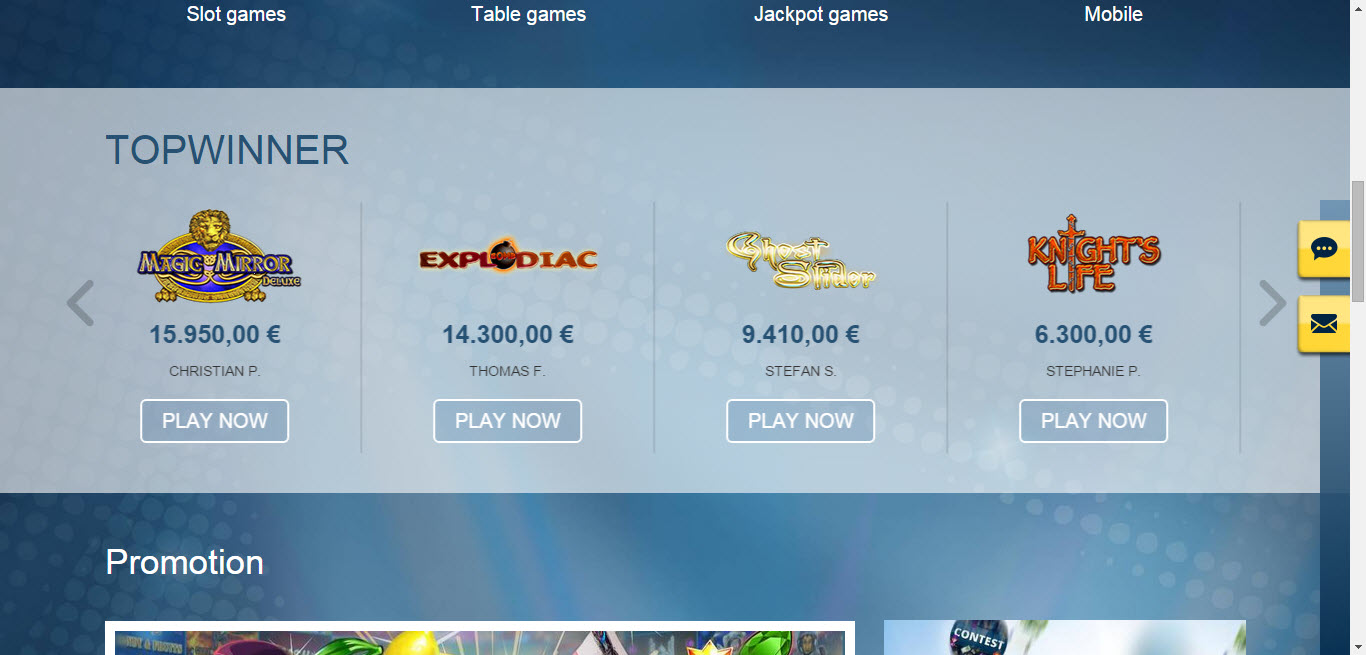The width and height of the screenshot is (1366, 655).
Task: Click Play Now under Explodiac
Action: (x=508, y=421)
